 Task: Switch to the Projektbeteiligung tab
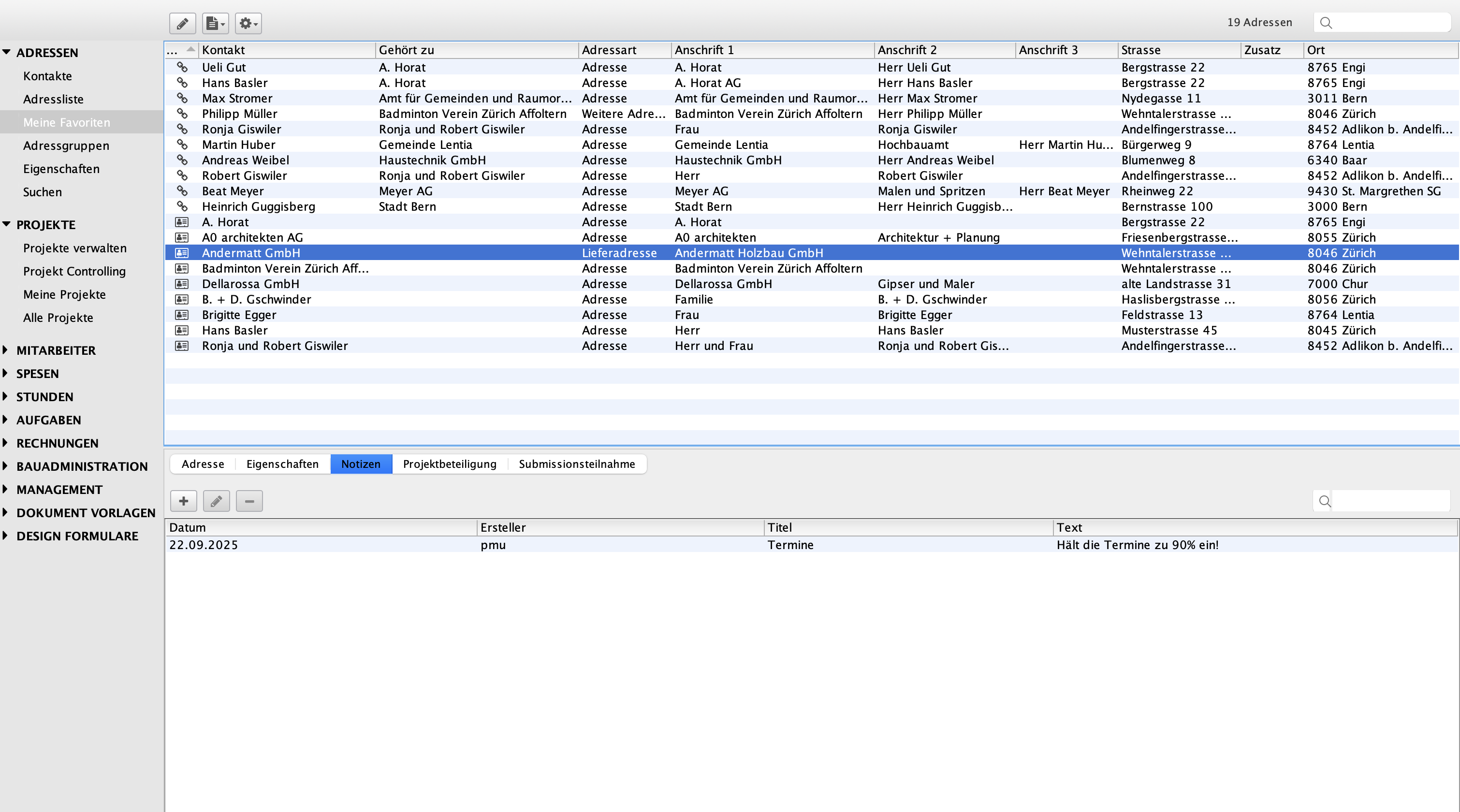click(450, 464)
